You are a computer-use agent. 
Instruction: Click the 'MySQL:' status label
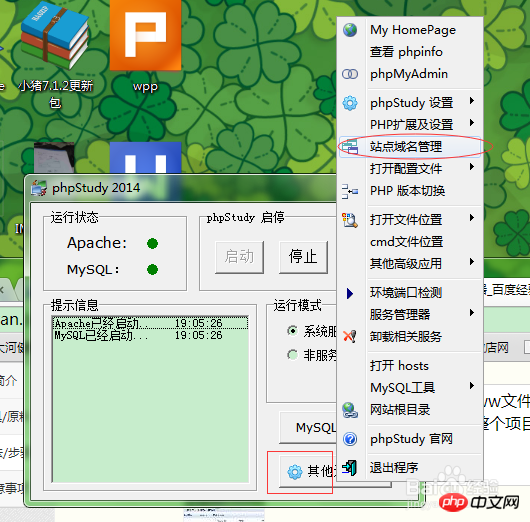click(93, 270)
